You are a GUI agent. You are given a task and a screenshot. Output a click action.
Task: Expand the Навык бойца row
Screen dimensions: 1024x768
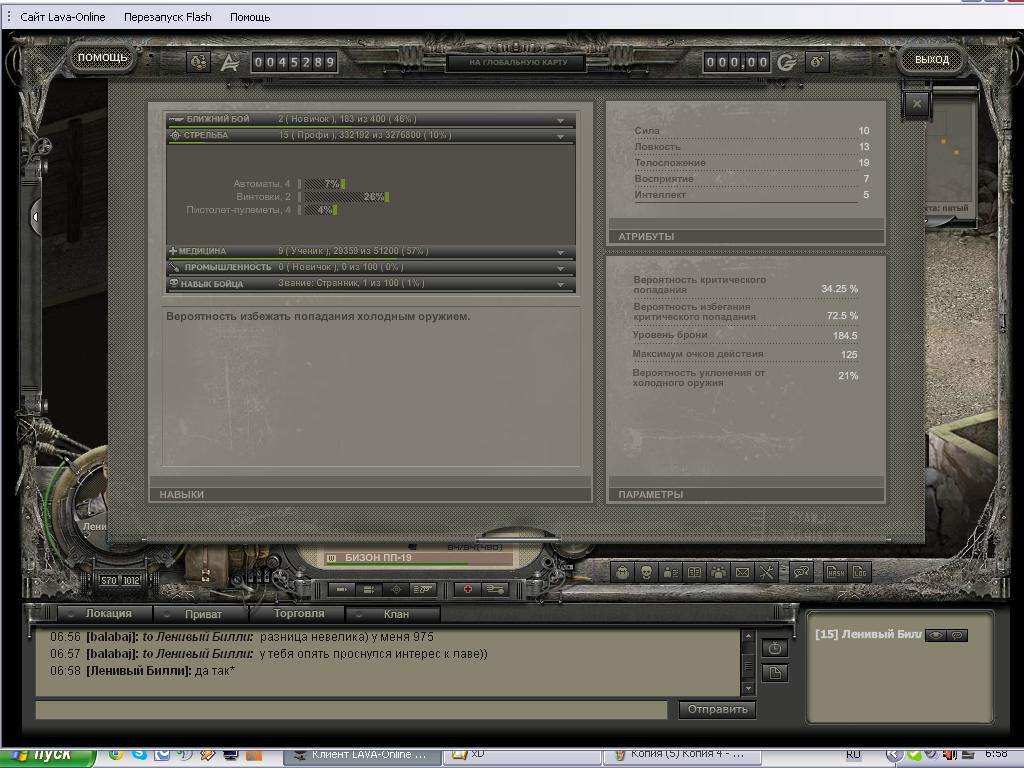tap(561, 284)
